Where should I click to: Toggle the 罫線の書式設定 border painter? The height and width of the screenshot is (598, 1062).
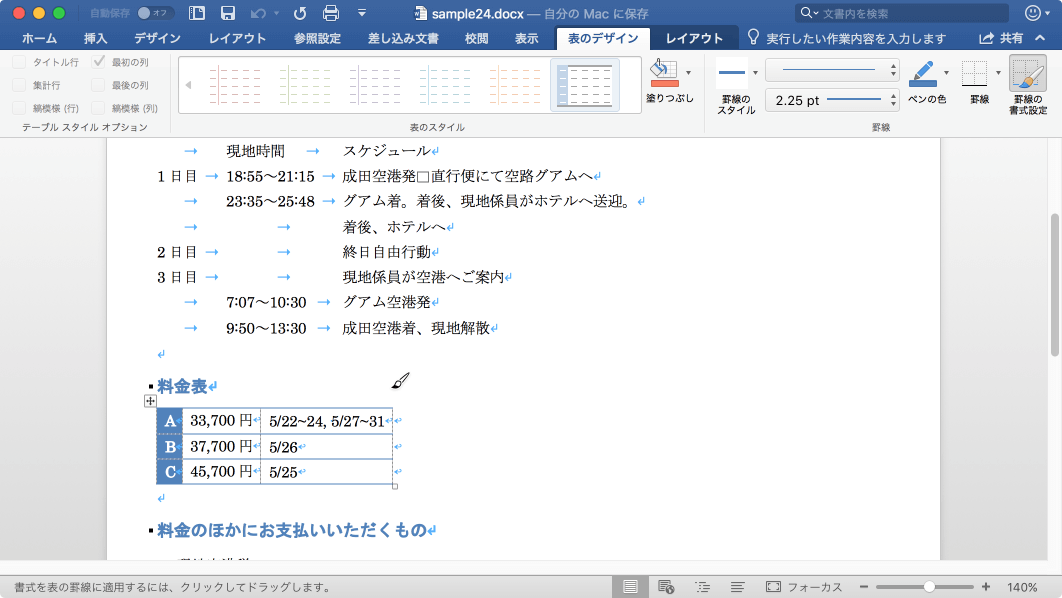point(1028,85)
